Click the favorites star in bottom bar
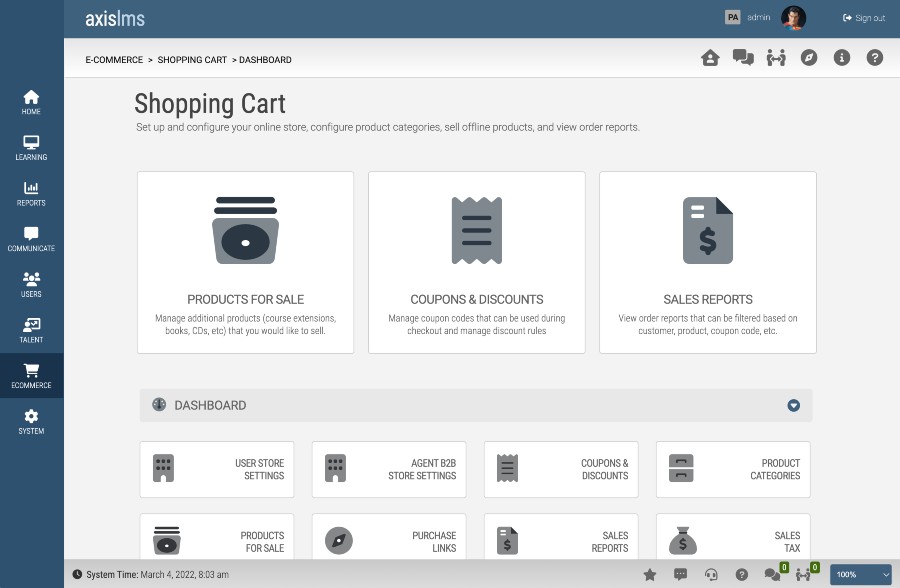 [x=650, y=574]
